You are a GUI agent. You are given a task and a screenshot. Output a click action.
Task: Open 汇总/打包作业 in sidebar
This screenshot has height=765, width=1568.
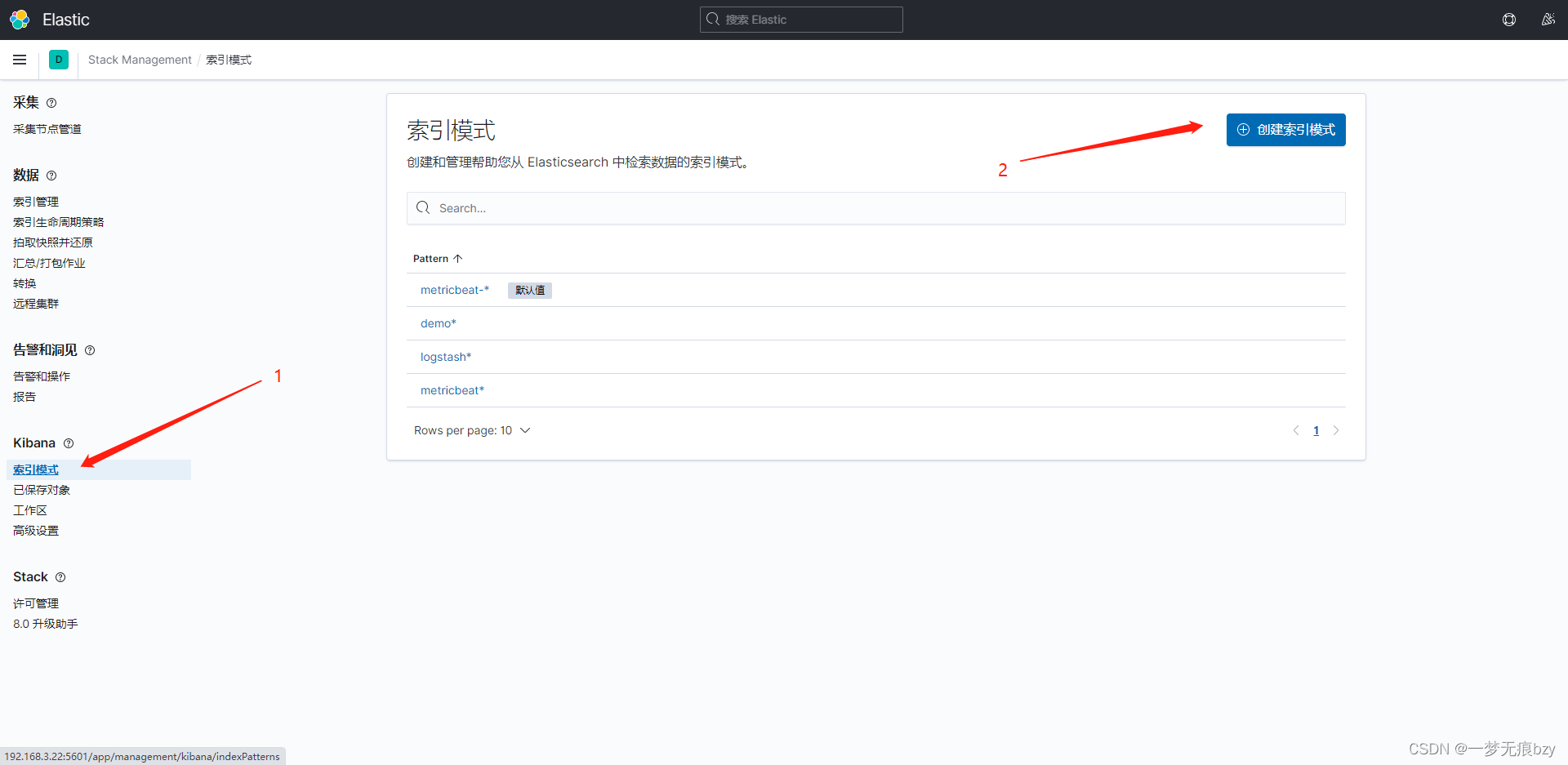(49, 263)
